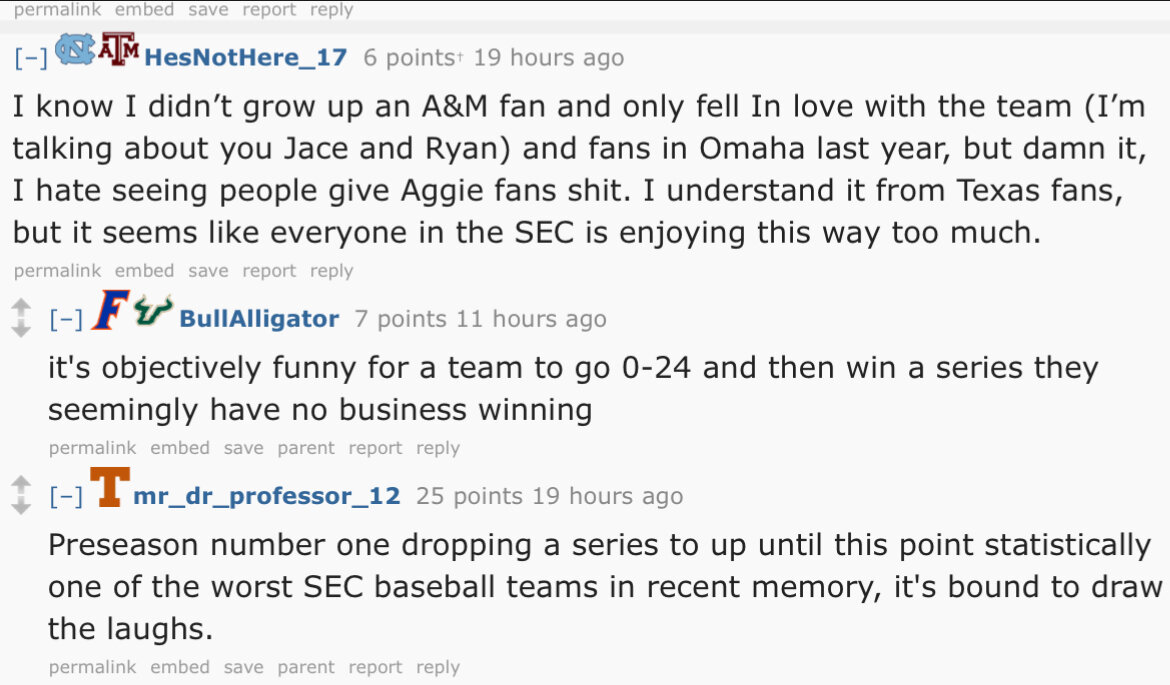This screenshot has height=685, width=1170.
Task: Report BullAlligator's comment
Action: tap(375, 448)
